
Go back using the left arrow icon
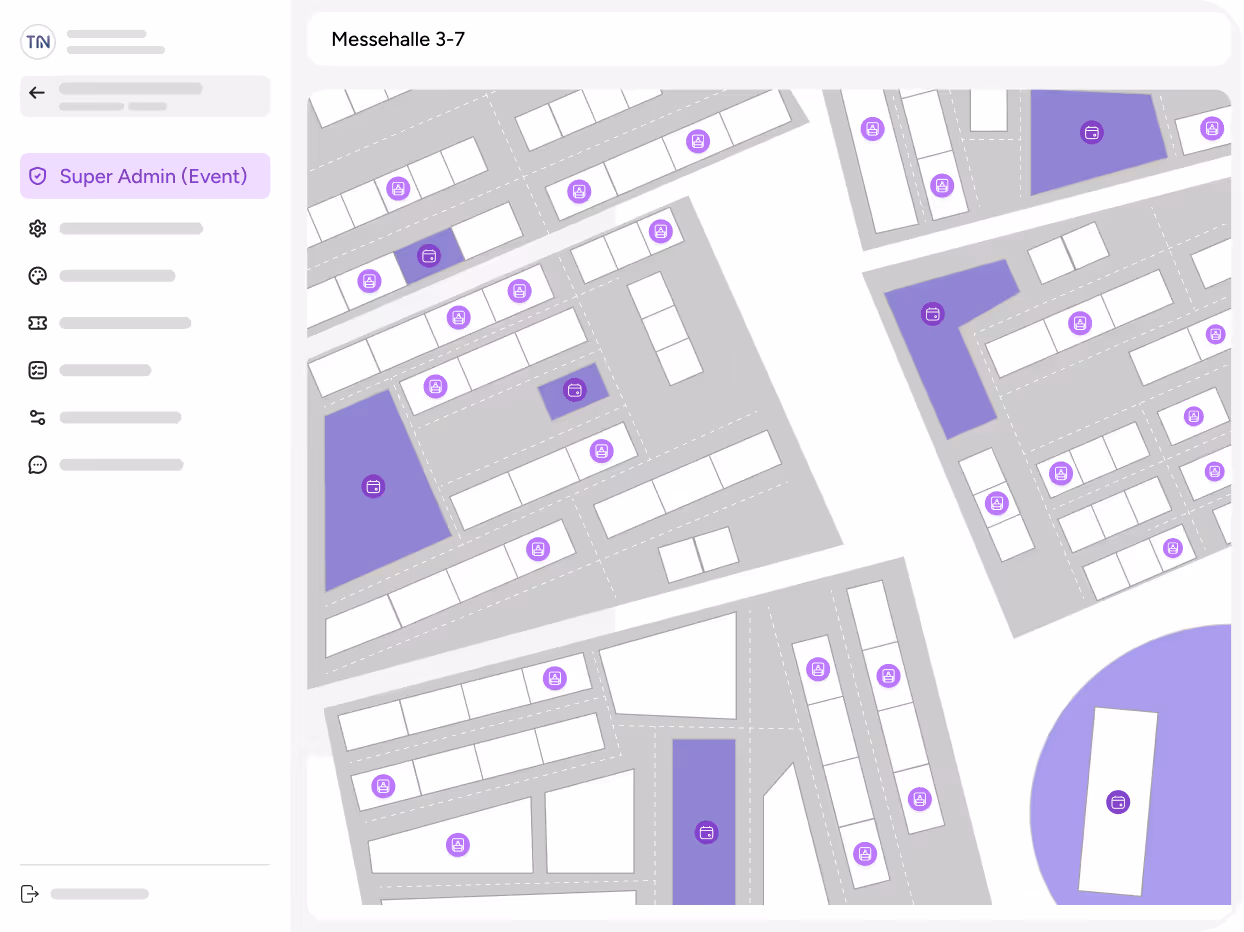pyautogui.click(x=37, y=93)
